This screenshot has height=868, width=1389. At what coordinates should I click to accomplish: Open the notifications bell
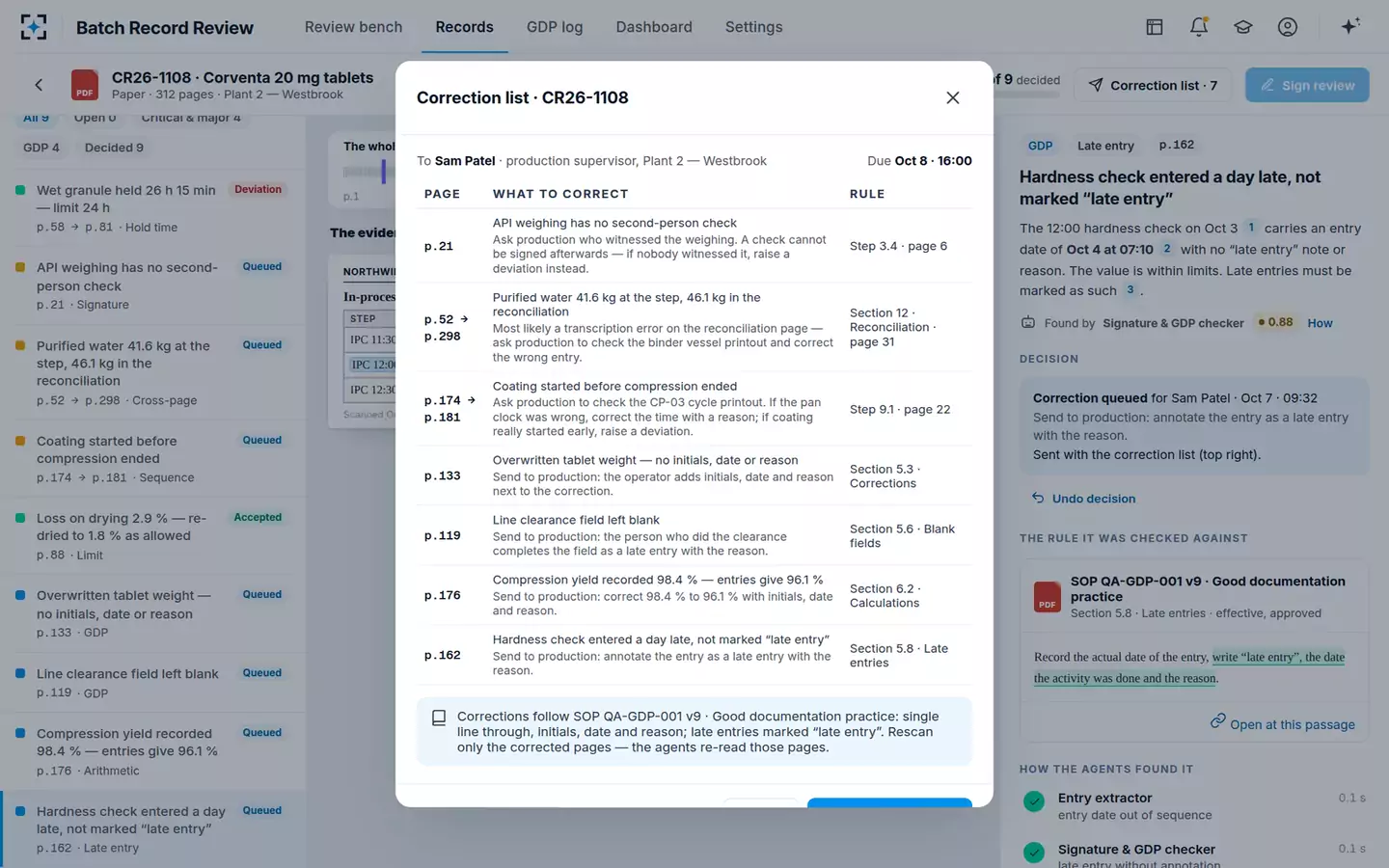1199,27
